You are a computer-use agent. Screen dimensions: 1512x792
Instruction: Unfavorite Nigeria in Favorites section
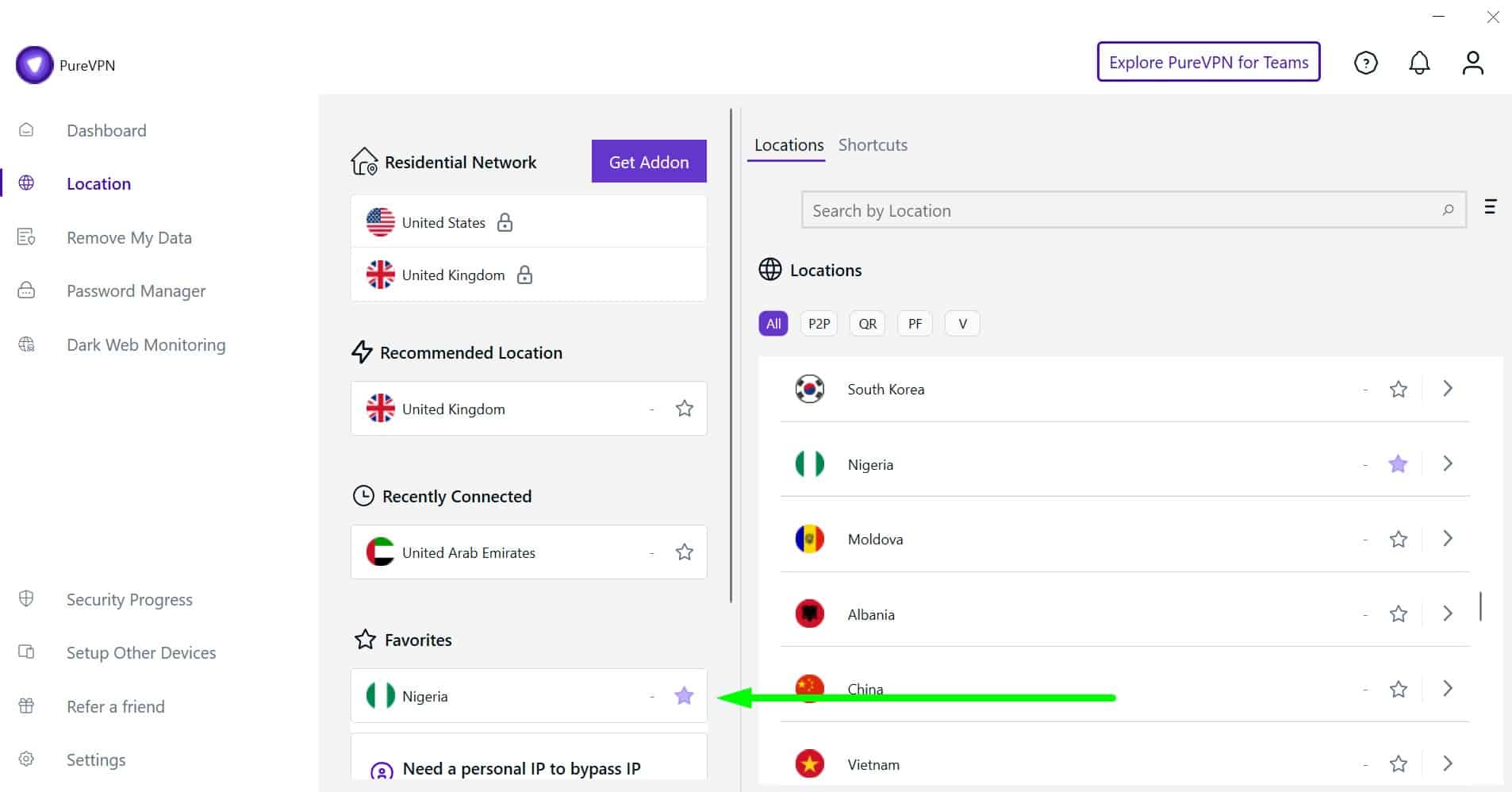pos(684,696)
